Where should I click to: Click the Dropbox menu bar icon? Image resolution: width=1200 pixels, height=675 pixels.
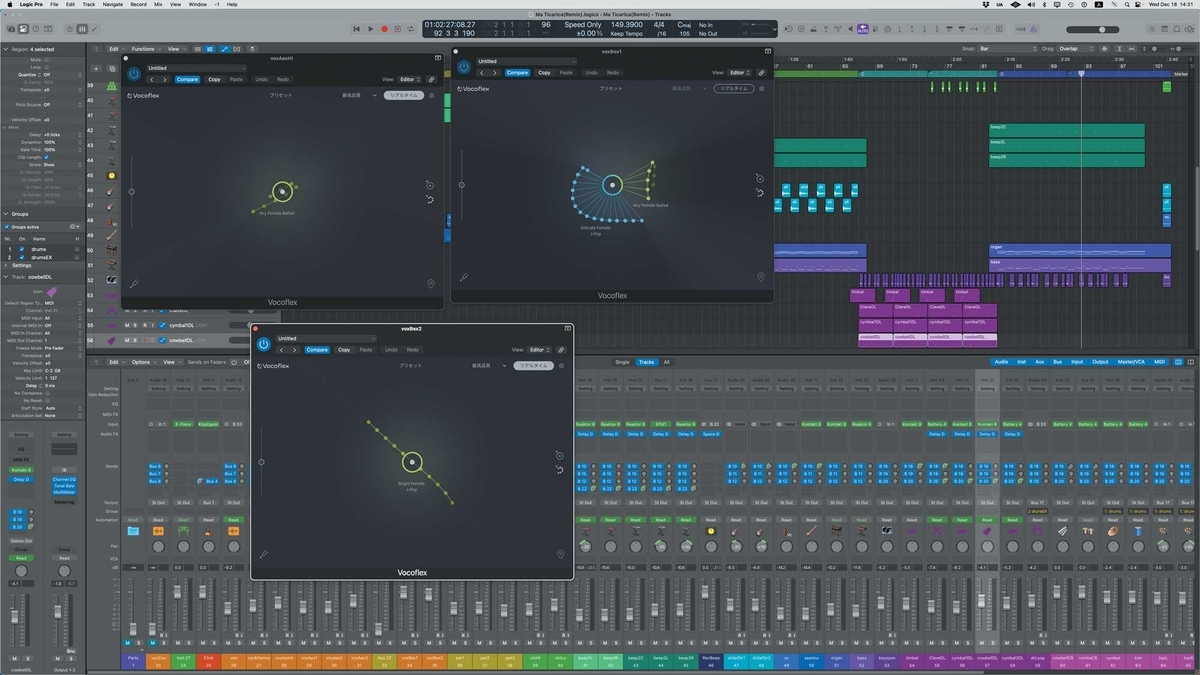point(985,4)
